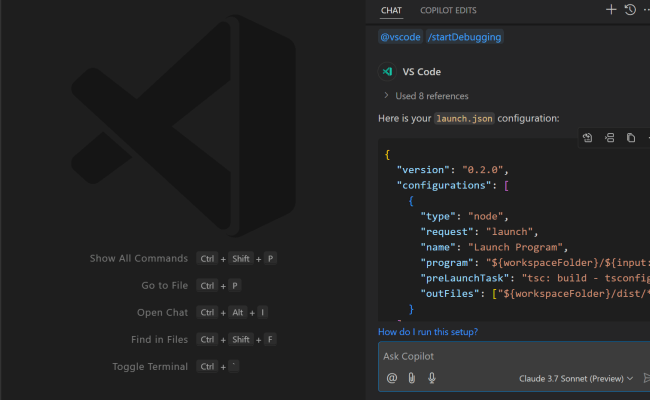Click the Alt key in Open Chat shortcut
Image resolution: width=650 pixels, height=400 pixels.
pos(238,313)
